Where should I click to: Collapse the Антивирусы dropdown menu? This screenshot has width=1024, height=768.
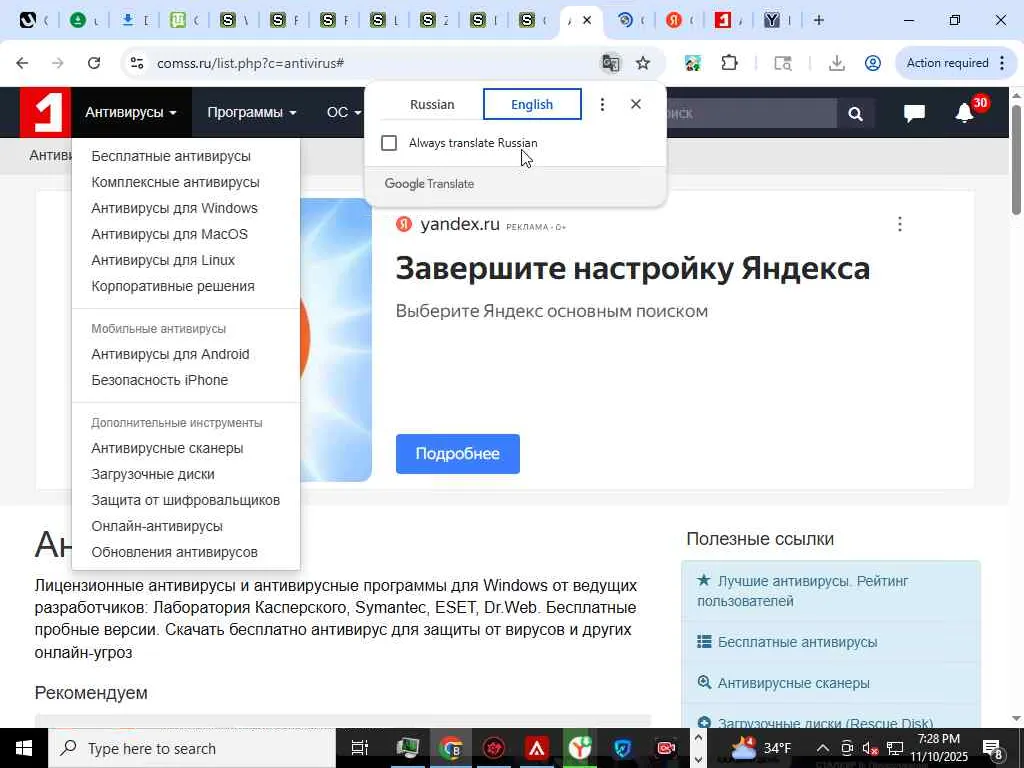tap(131, 112)
